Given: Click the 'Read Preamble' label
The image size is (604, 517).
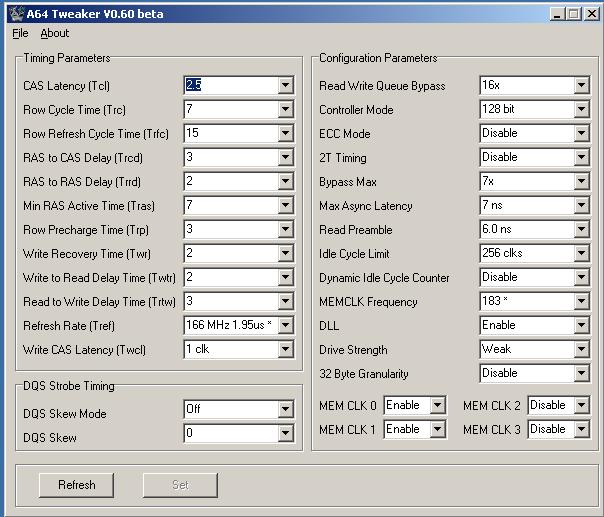Looking at the screenshot, I should [356, 230].
